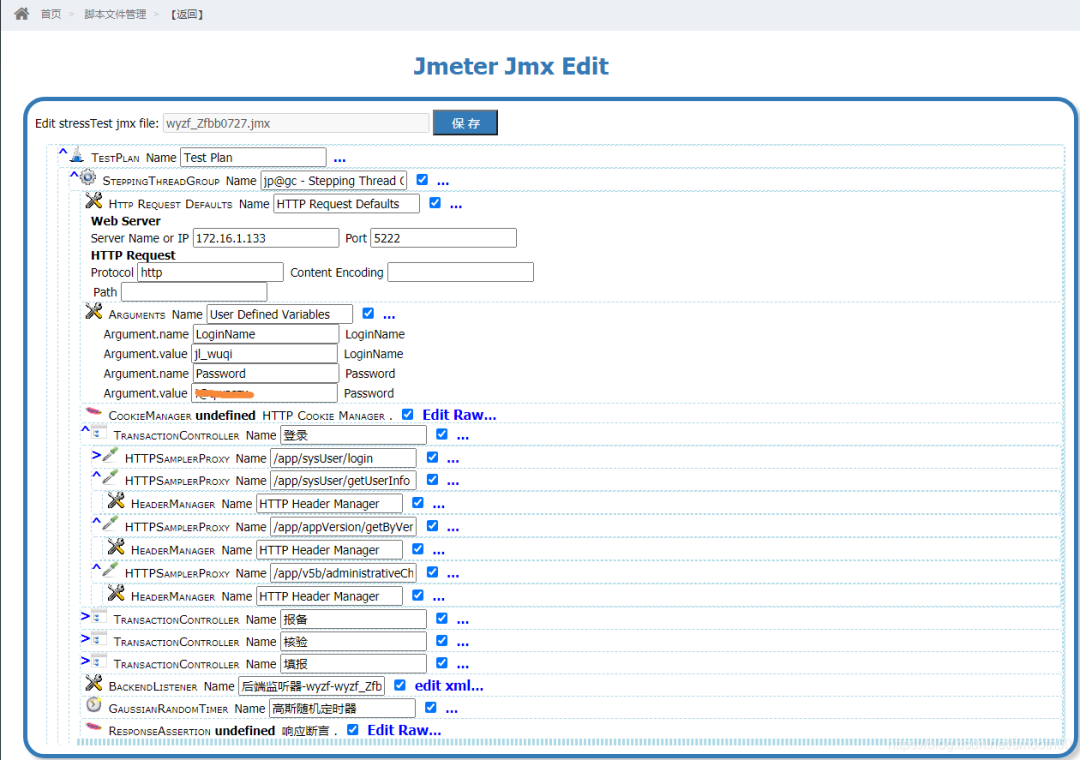Expand the 填报 TransactionController node
This screenshot has height=760, width=1080.
pyautogui.click(x=85, y=660)
